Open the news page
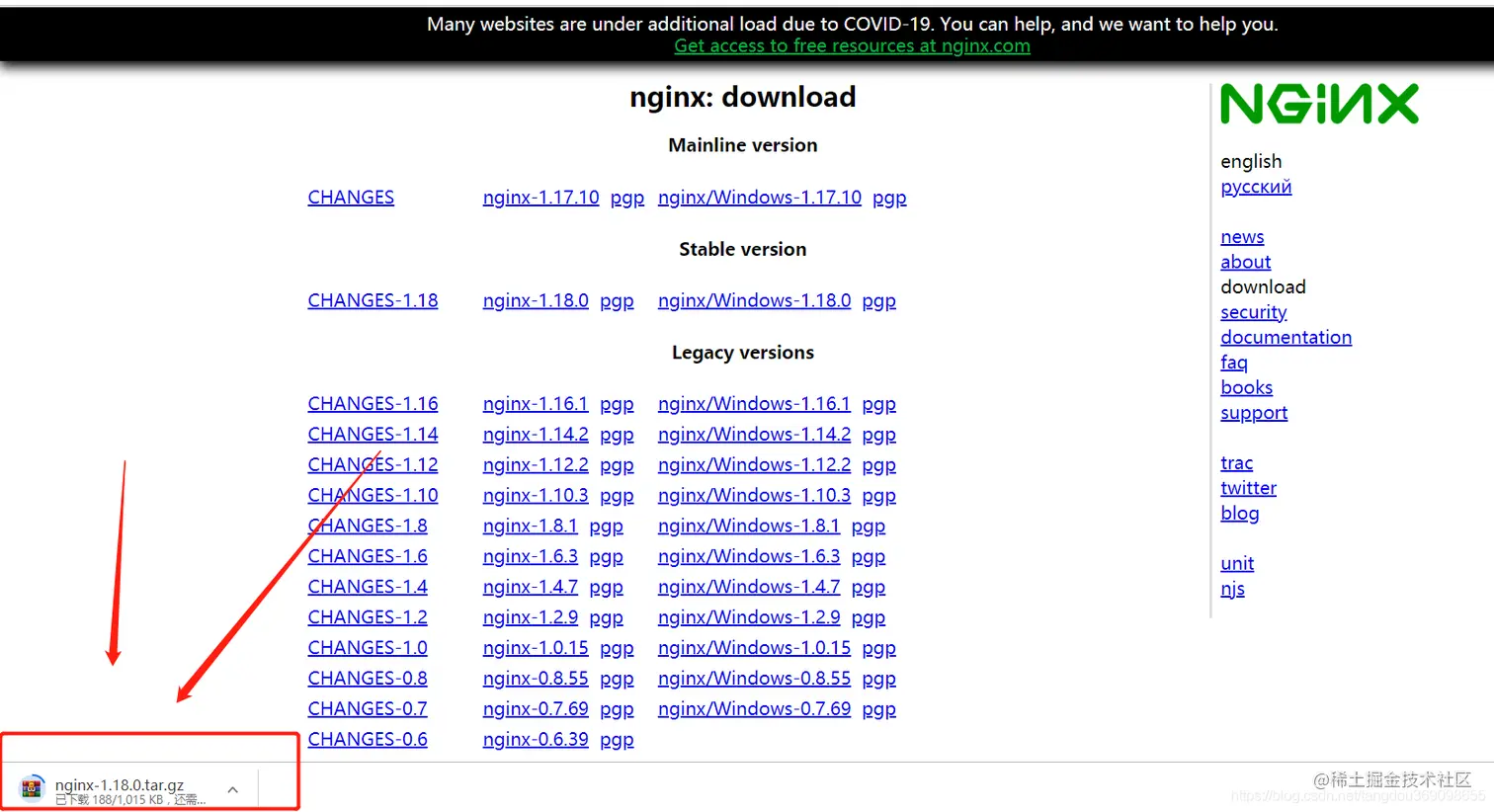This screenshot has width=1494, height=812. (1242, 237)
